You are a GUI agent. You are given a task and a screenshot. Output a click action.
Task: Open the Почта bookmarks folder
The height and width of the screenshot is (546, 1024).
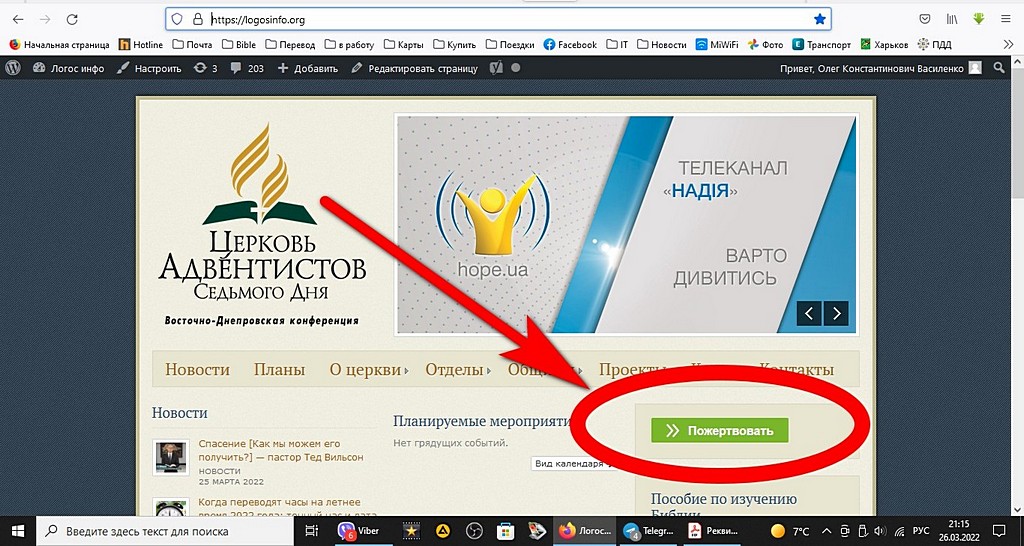coord(193,44)
